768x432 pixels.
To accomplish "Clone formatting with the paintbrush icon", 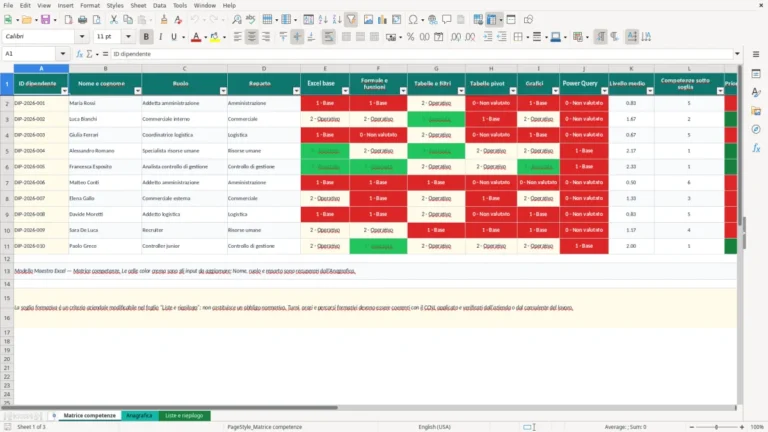I will point(164,20).
